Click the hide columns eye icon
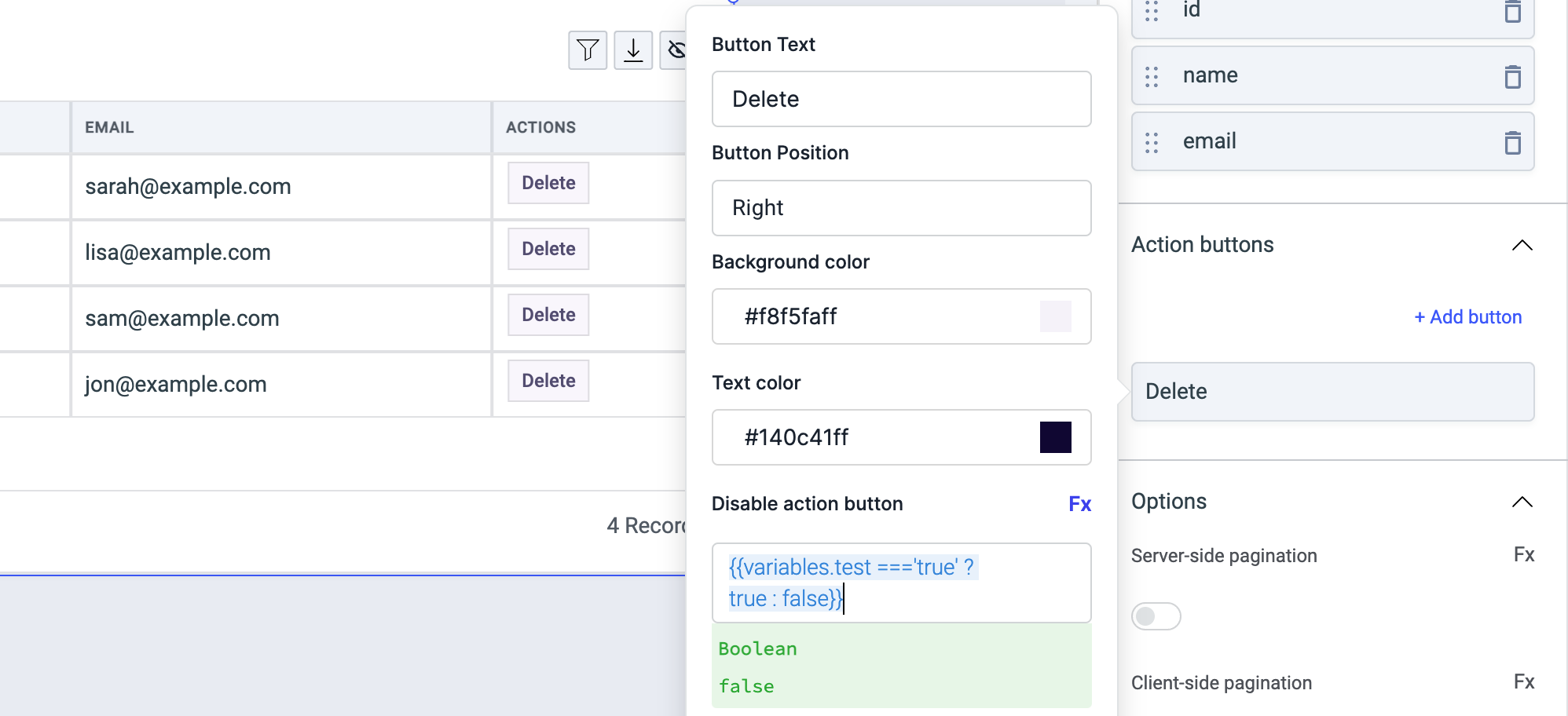The width and height of the screenshot is (1568, 716). click(x=675, y=50)
